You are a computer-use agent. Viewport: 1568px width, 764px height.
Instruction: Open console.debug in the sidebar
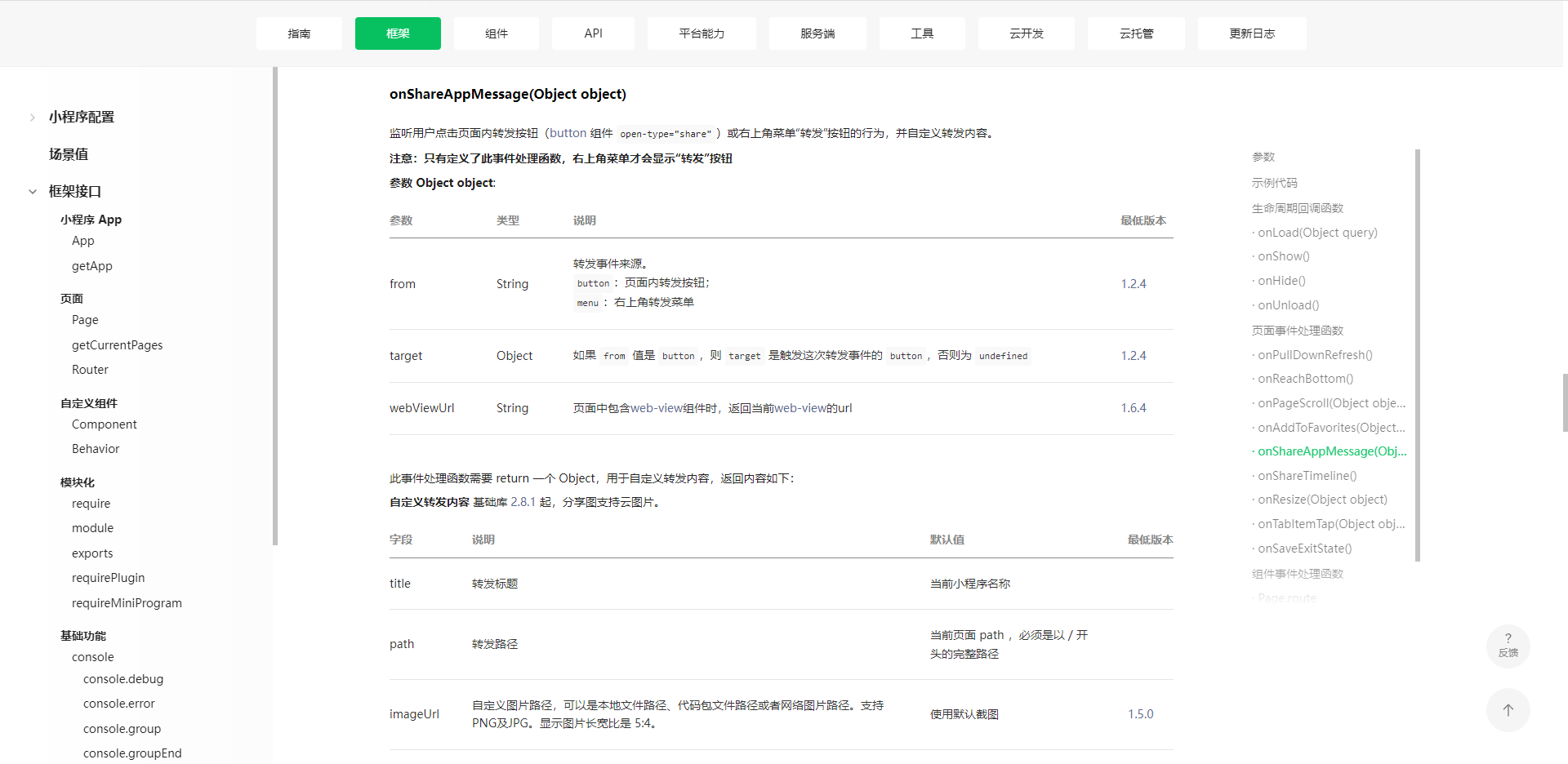[123, 679]
